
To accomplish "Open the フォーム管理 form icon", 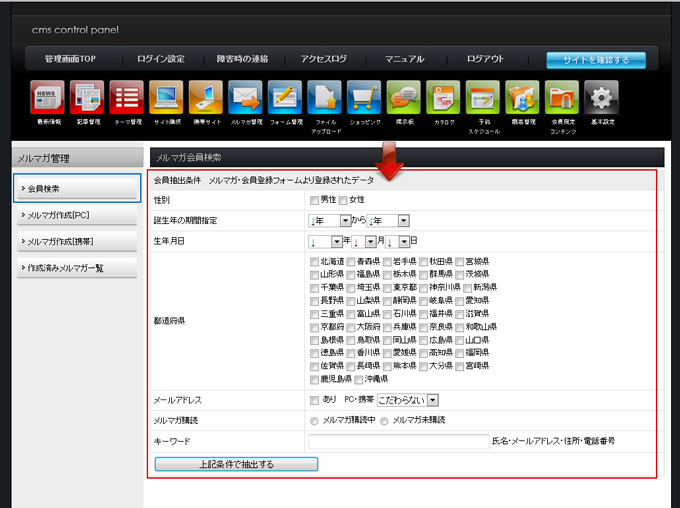I will 285,97.
